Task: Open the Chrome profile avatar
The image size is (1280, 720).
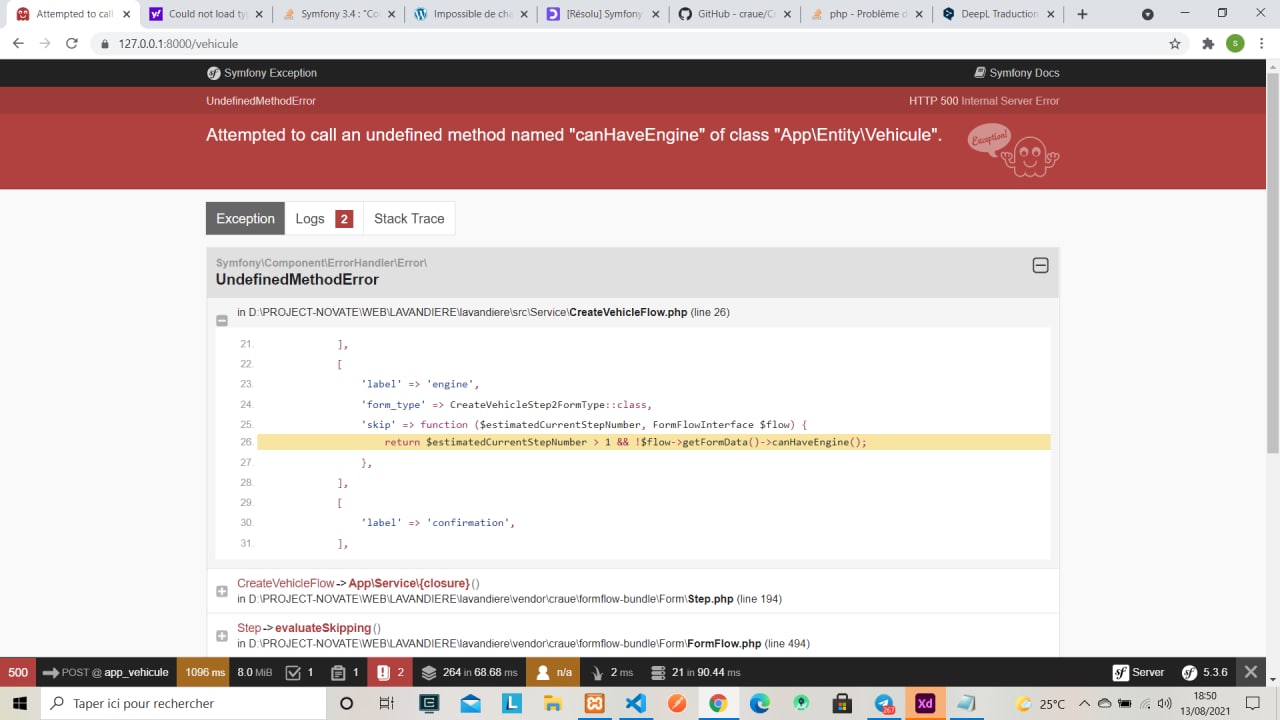Action: pyautogui.click(x=1235, y=44)
